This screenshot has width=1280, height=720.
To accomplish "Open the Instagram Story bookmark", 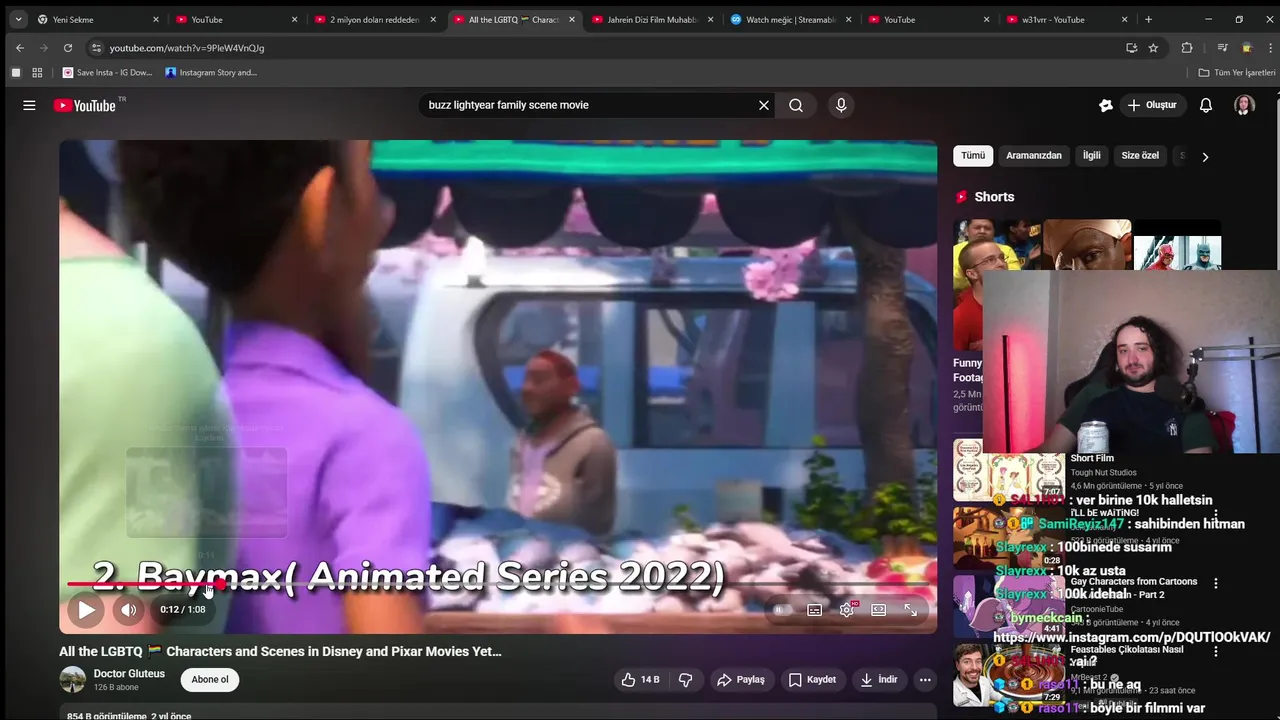I will coord(212,73).
